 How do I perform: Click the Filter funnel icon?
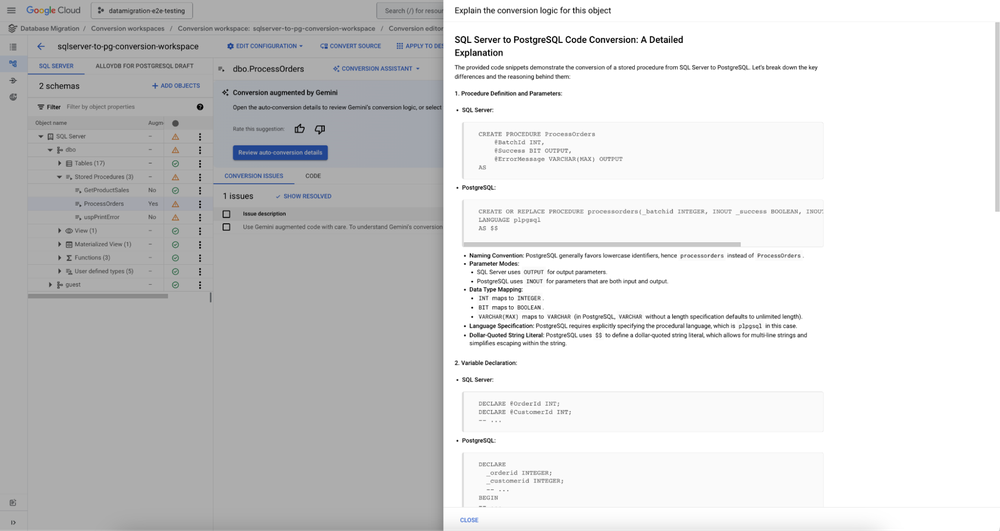41,107
